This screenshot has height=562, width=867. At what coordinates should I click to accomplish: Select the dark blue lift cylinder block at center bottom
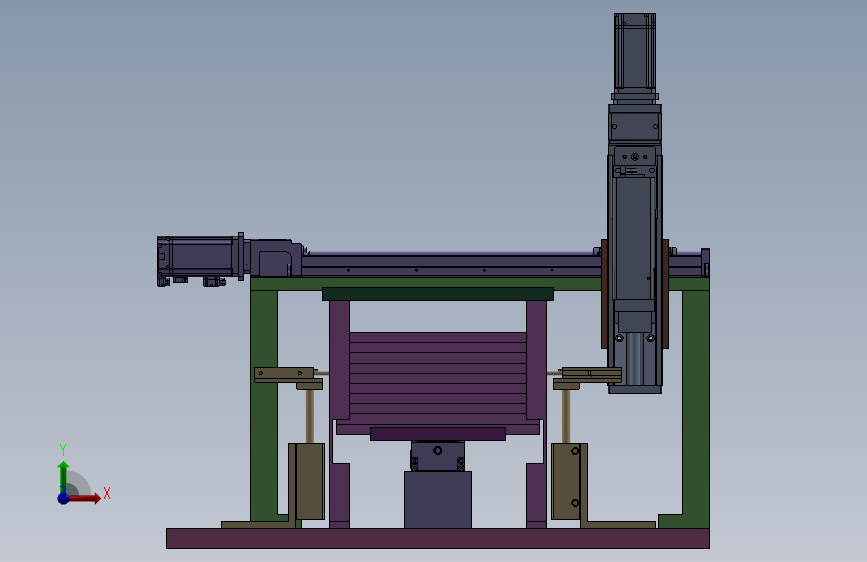[x=438, y=499]
